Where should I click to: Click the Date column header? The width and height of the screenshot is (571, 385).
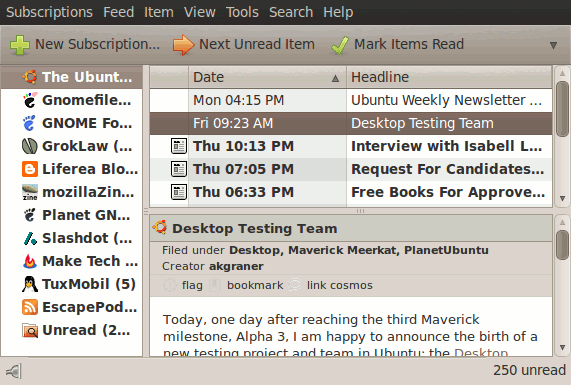click(267, 77)
